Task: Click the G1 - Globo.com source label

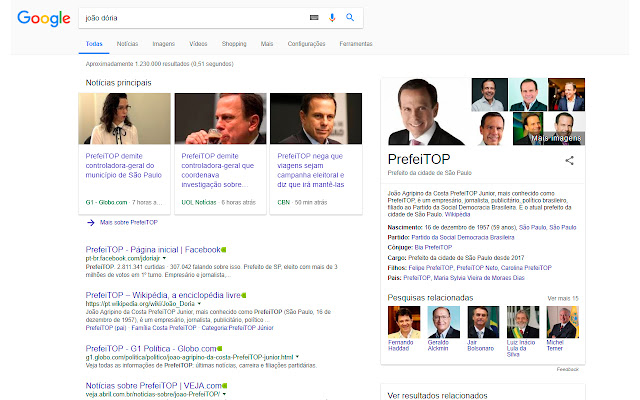Action: click(106, 202)
